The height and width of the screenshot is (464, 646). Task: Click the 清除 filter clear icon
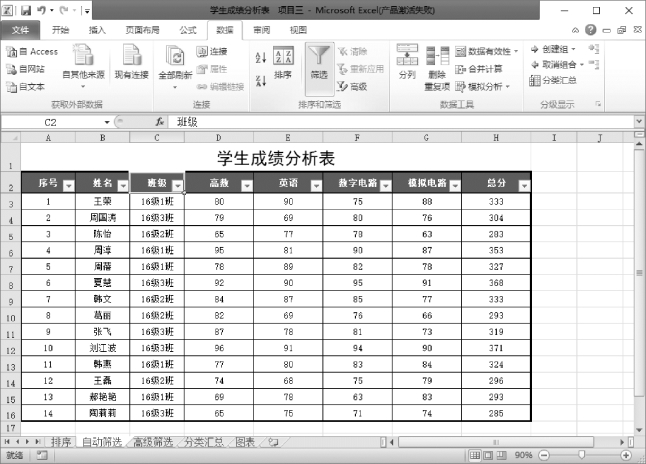click(x=343, y=52)
